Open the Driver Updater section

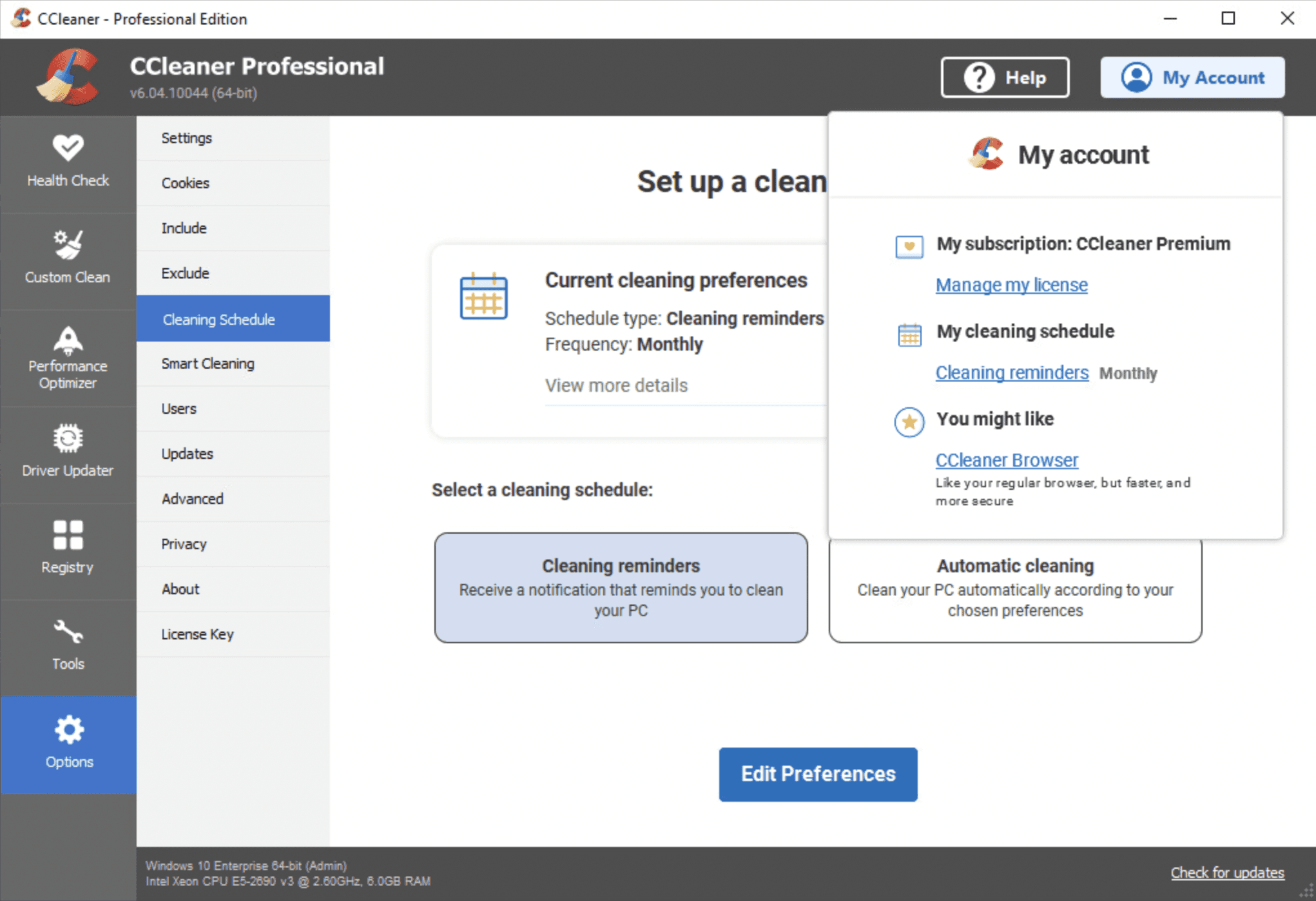68,451
